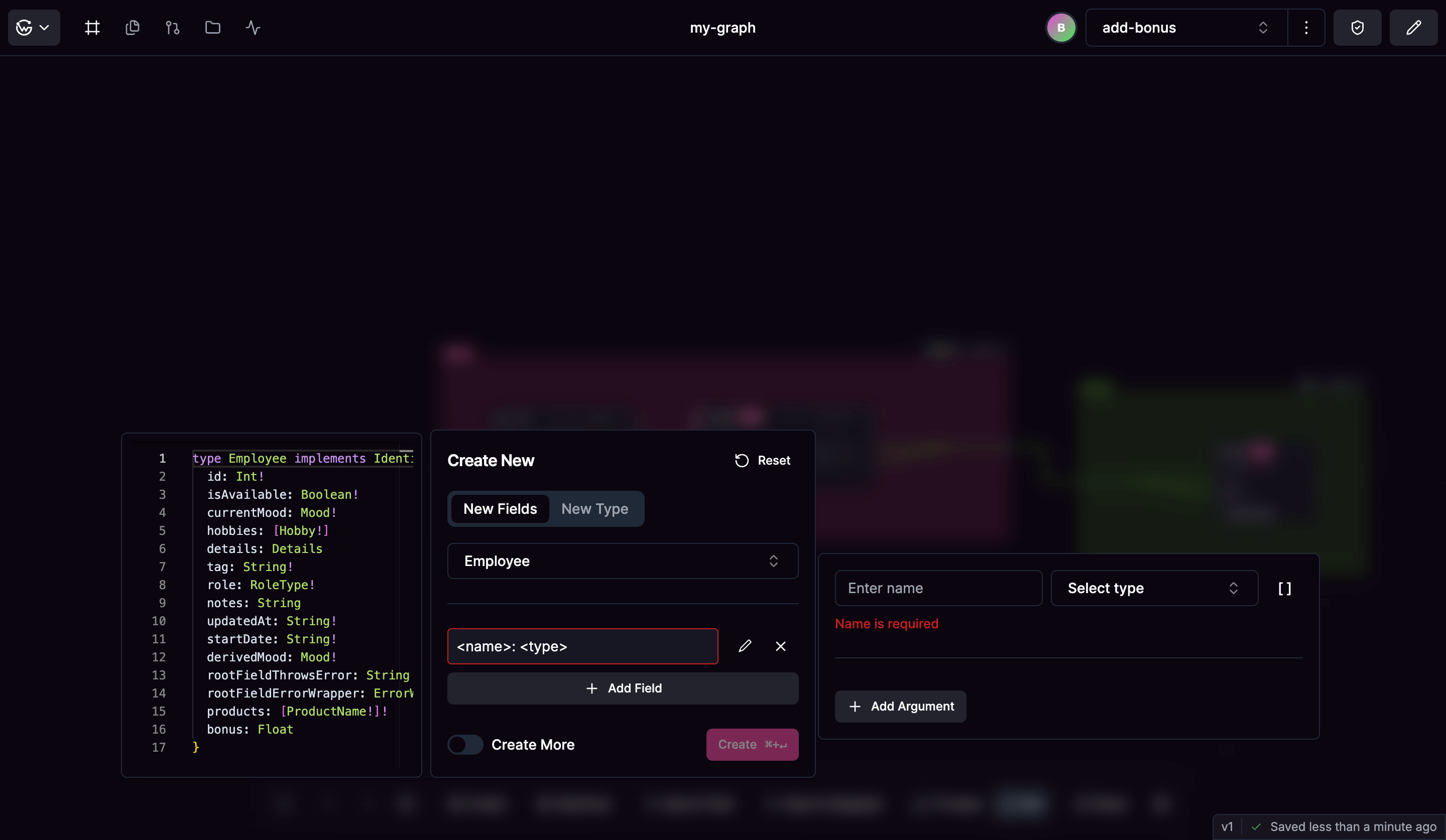
Task: Switch to the New Type tab
Action: (594, 509)
